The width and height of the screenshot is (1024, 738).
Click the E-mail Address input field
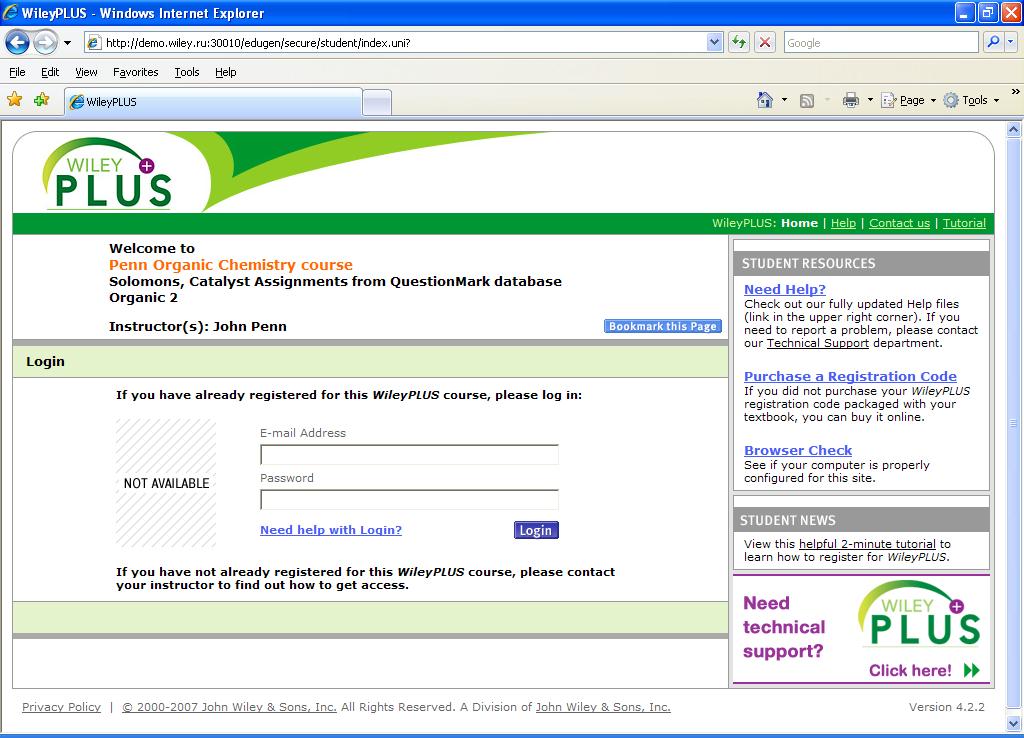click(x=409, y=455)
